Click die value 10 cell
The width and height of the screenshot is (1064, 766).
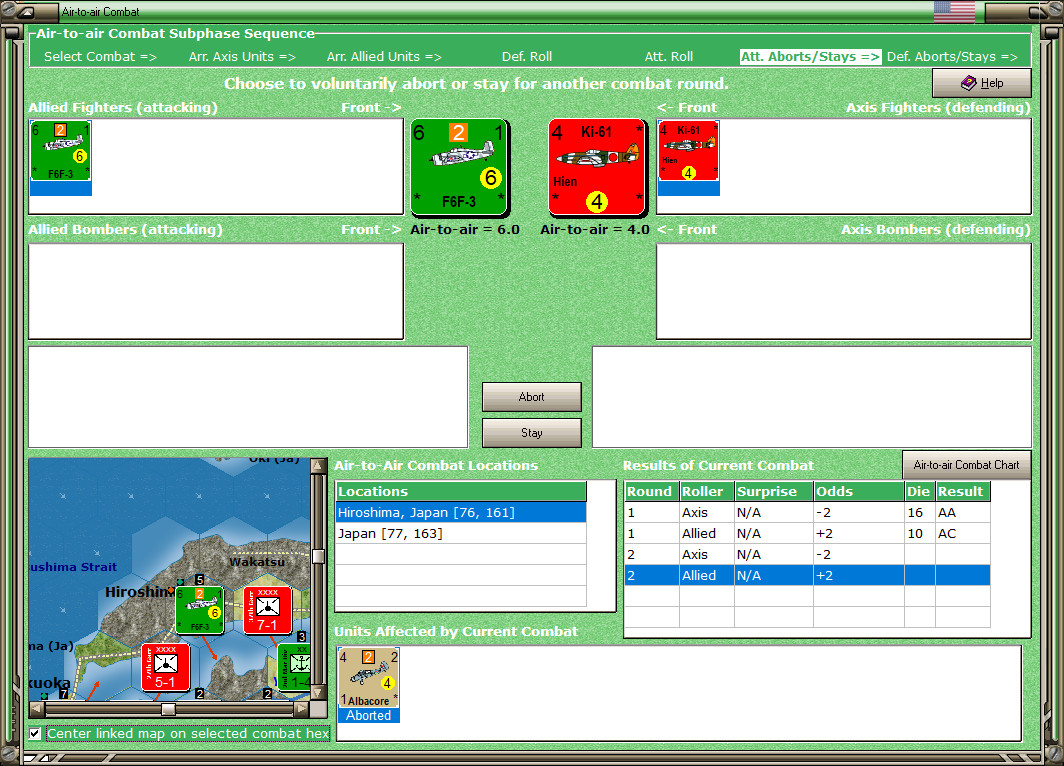point(919,533)
